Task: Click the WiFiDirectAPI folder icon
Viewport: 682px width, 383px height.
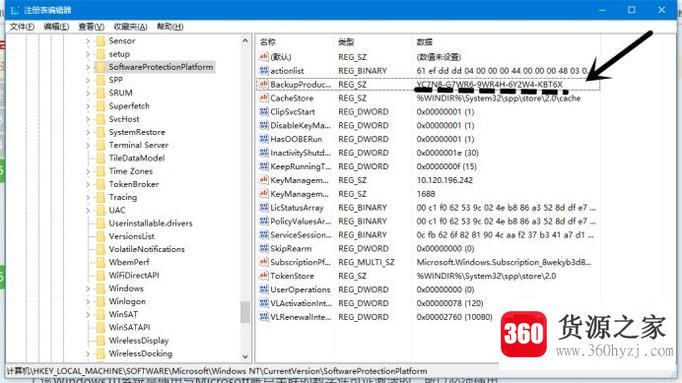Action: [x=100, y=276]
